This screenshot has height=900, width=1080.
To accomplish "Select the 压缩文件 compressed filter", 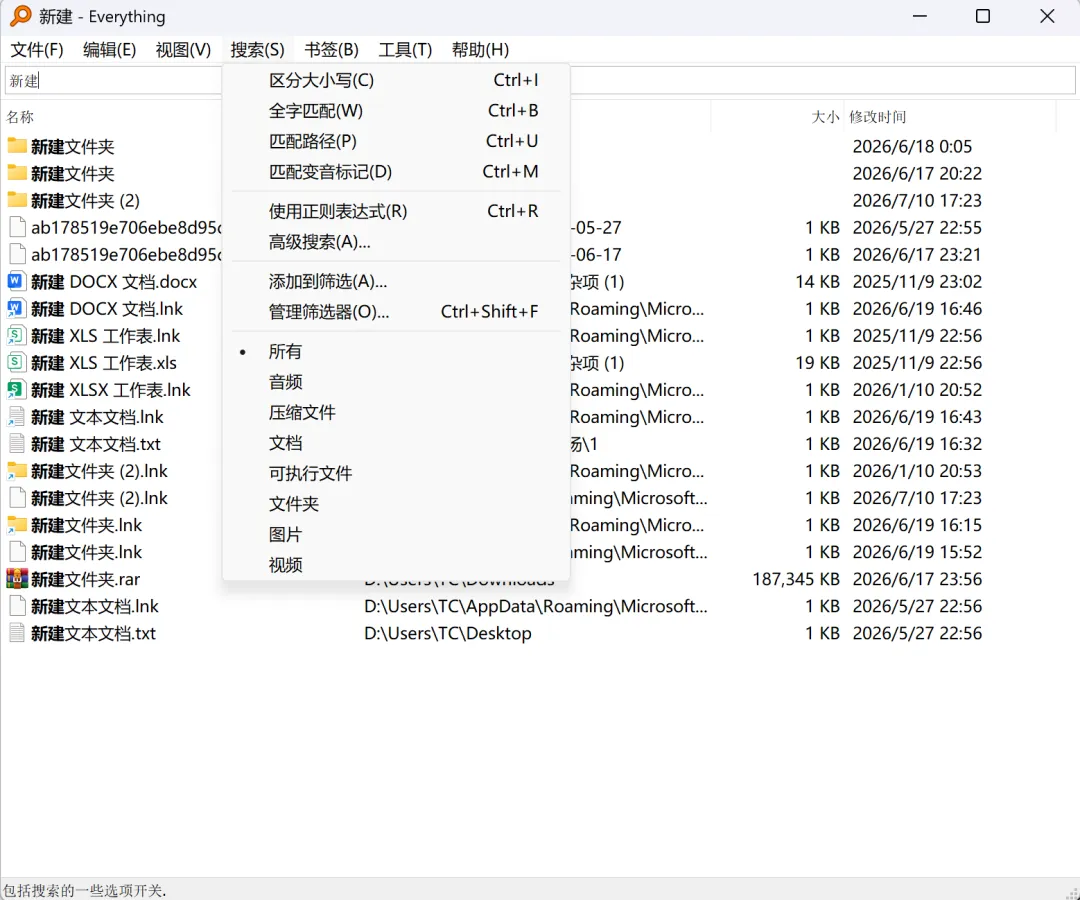I will coord(396,412).
